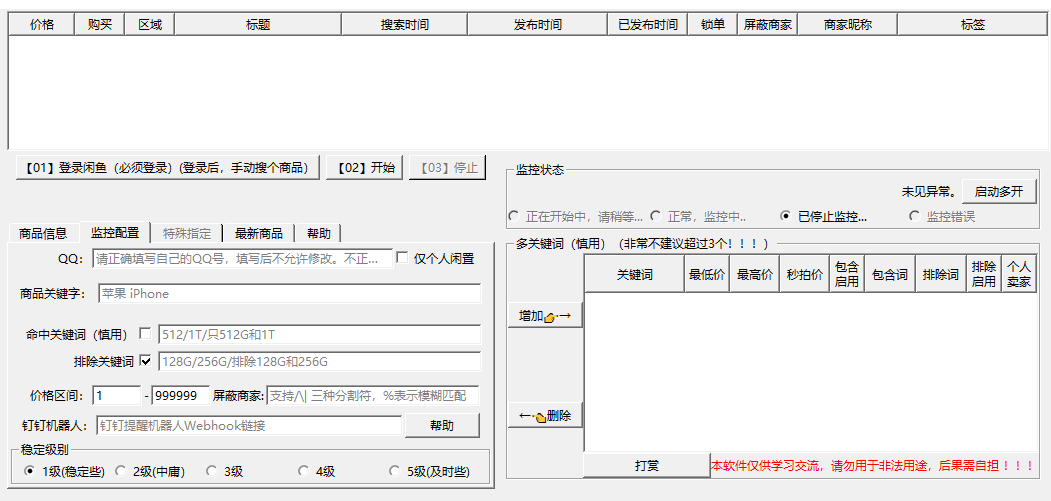Viewport: 1051px width, 501px height.
Task: Click the 排除词 column header
Action: click(941, 274)
